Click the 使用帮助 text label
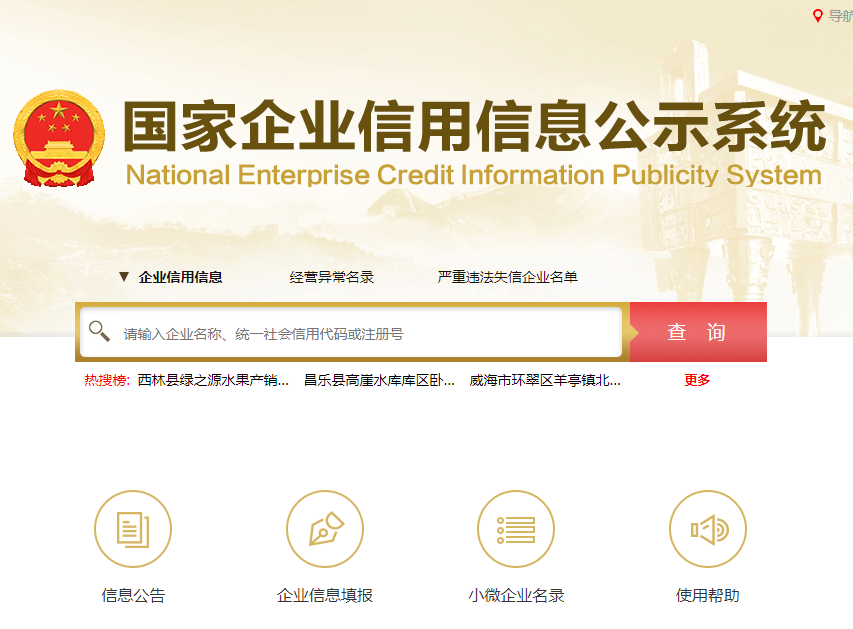Viewport: 853px width, 629px height. click(x=708, y=595)
